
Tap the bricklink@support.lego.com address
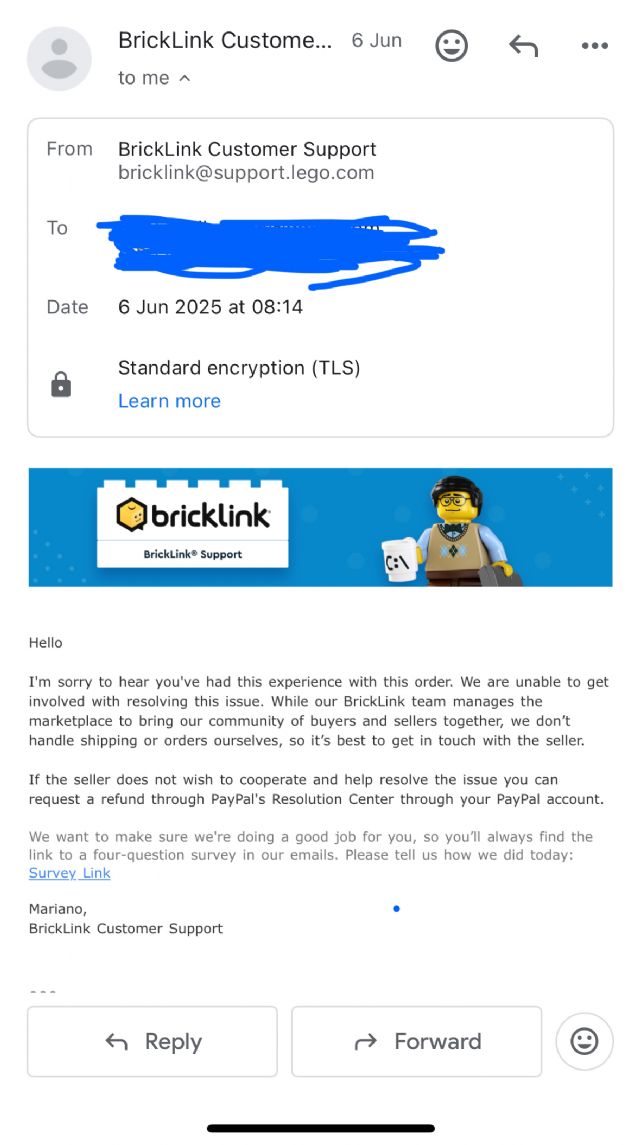[246, 173]
